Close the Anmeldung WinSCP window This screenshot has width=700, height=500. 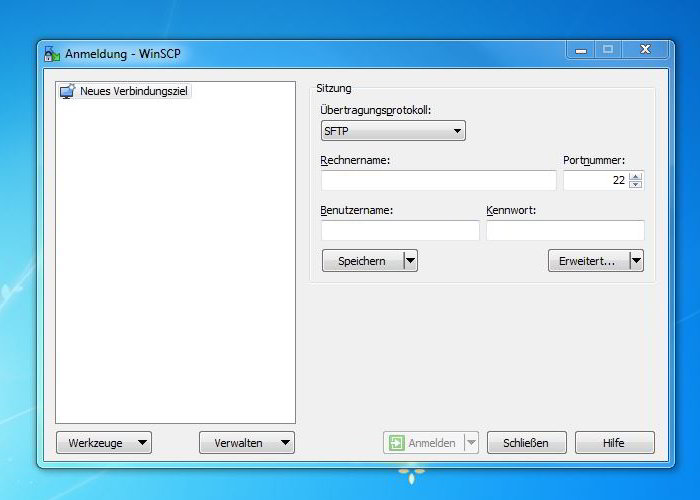tap(646, 50)
